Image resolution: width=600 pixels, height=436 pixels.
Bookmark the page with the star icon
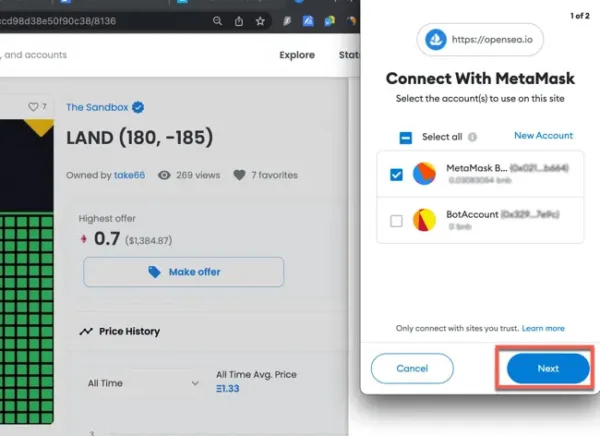260,21
